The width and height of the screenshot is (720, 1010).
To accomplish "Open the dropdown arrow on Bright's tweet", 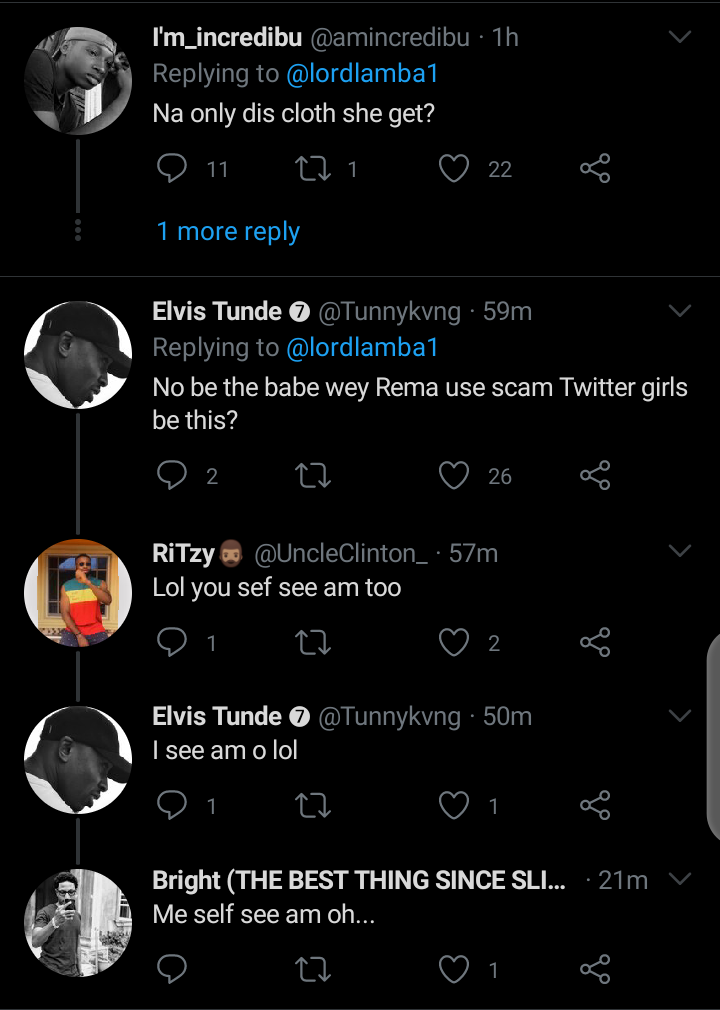I will [680, 879].
